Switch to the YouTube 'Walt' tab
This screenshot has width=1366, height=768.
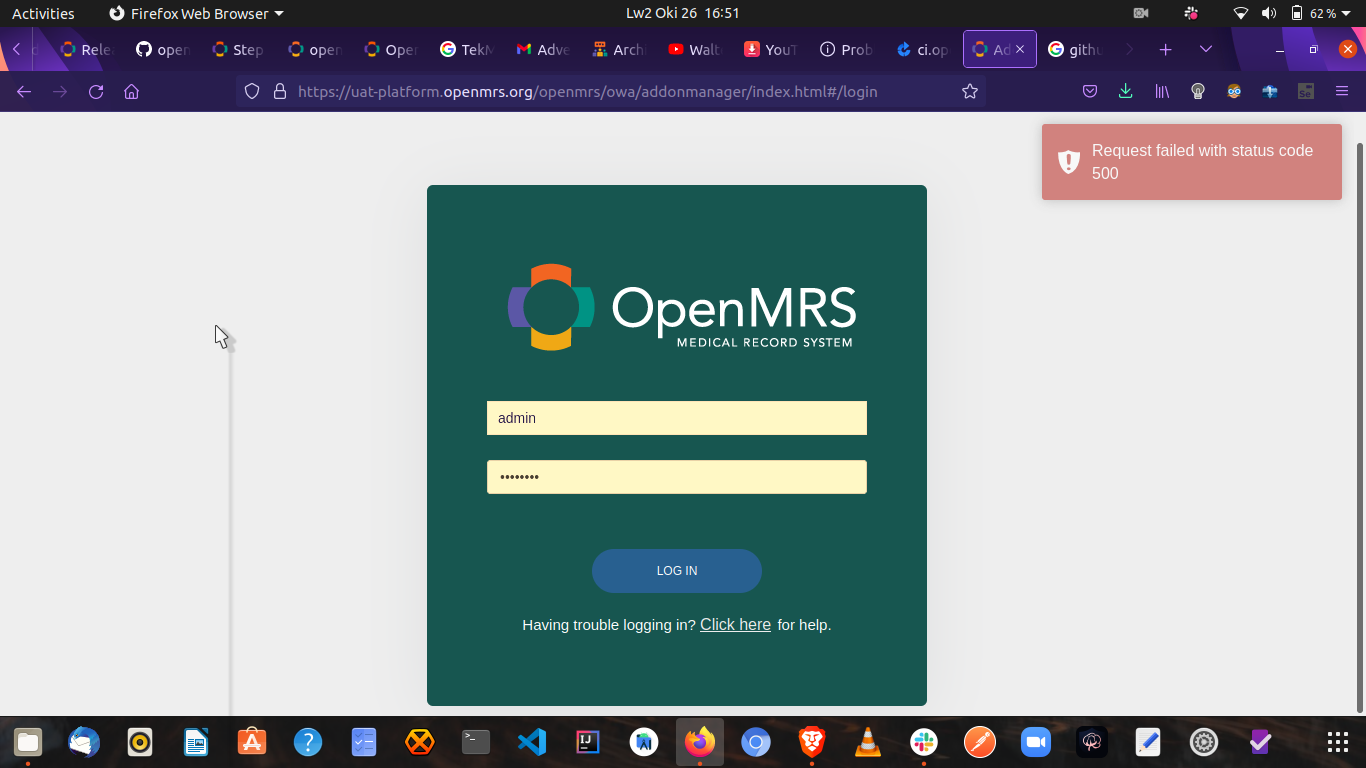695,49
